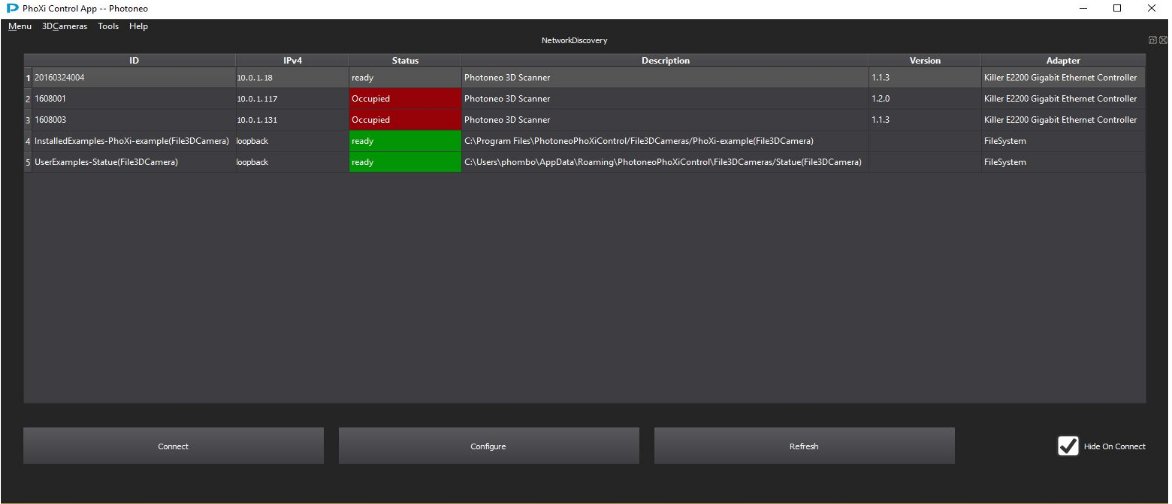Close the NetworkDiscovery panel
1172x504 pixels.
click(x=1163, y=40)
